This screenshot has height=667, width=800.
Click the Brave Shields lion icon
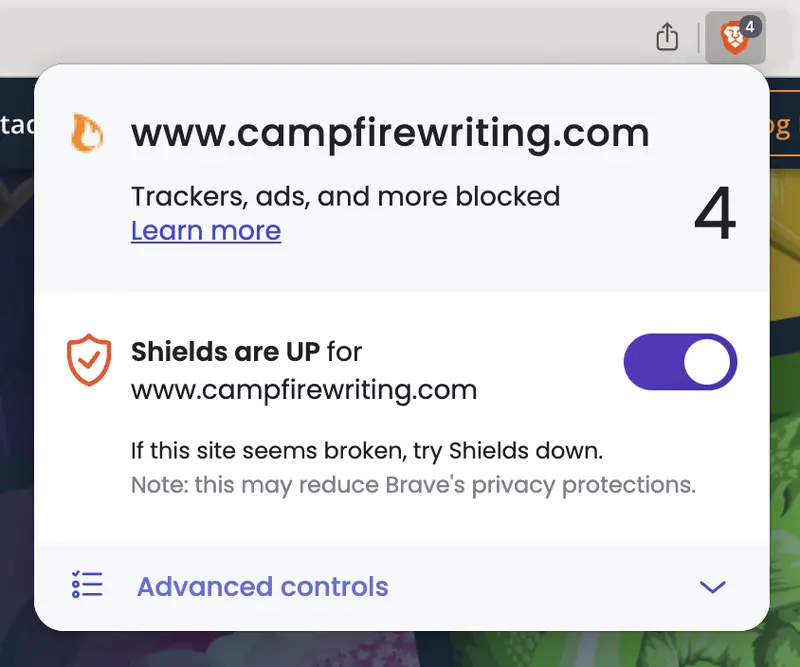point(733,41)
